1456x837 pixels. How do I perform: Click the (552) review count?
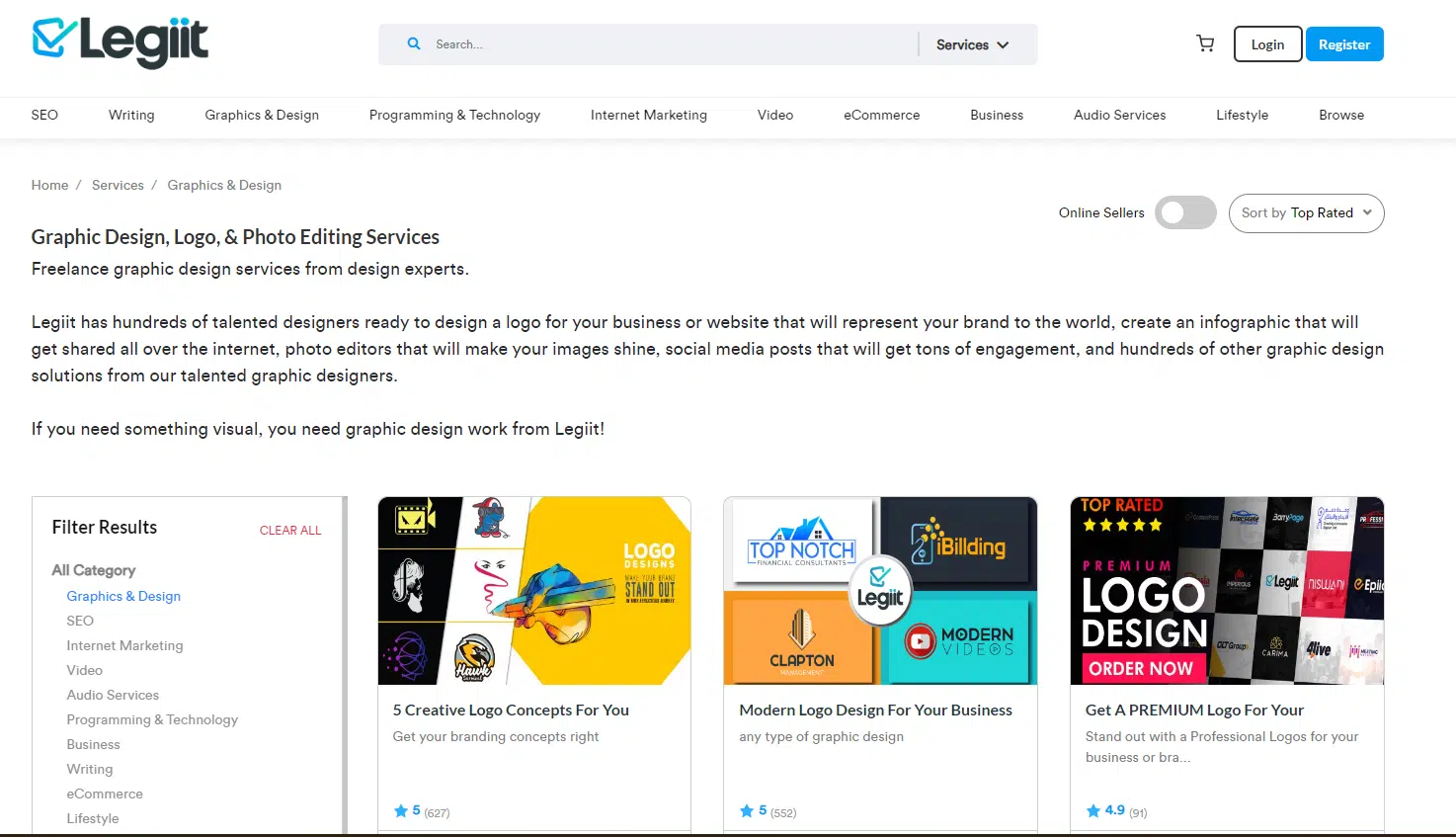(x=783, y=812)
